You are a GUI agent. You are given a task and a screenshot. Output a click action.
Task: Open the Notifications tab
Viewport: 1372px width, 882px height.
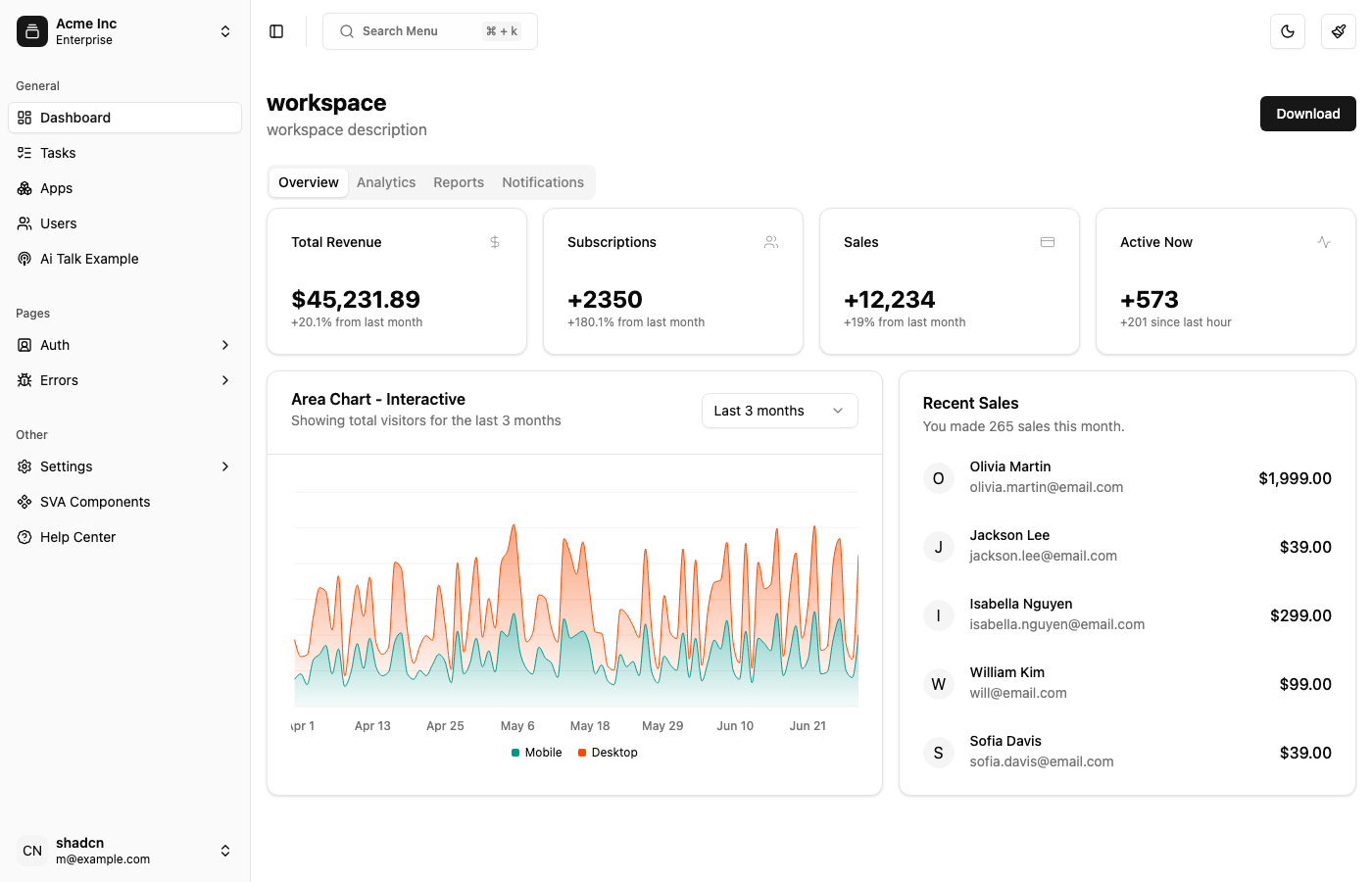pos(543,182)
